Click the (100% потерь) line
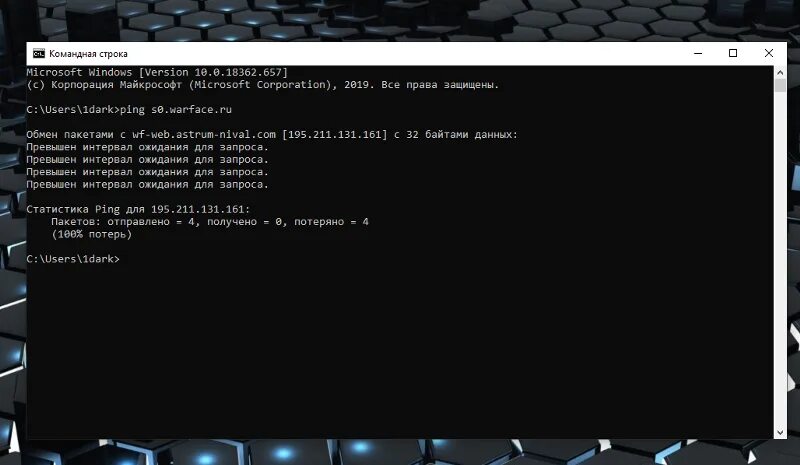800x465 pixels. tap(91, 234)
